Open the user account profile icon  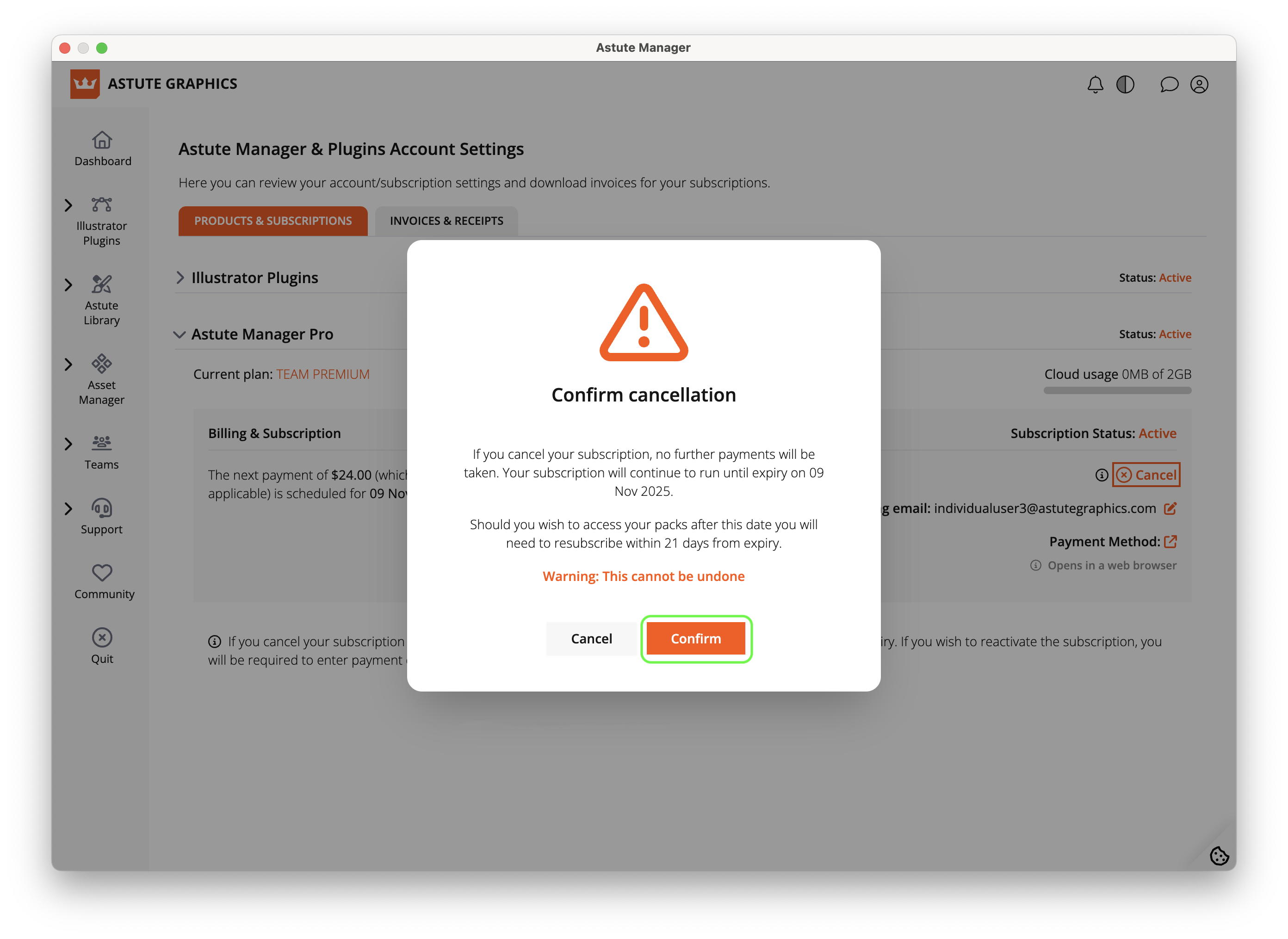click(1199, 84)
